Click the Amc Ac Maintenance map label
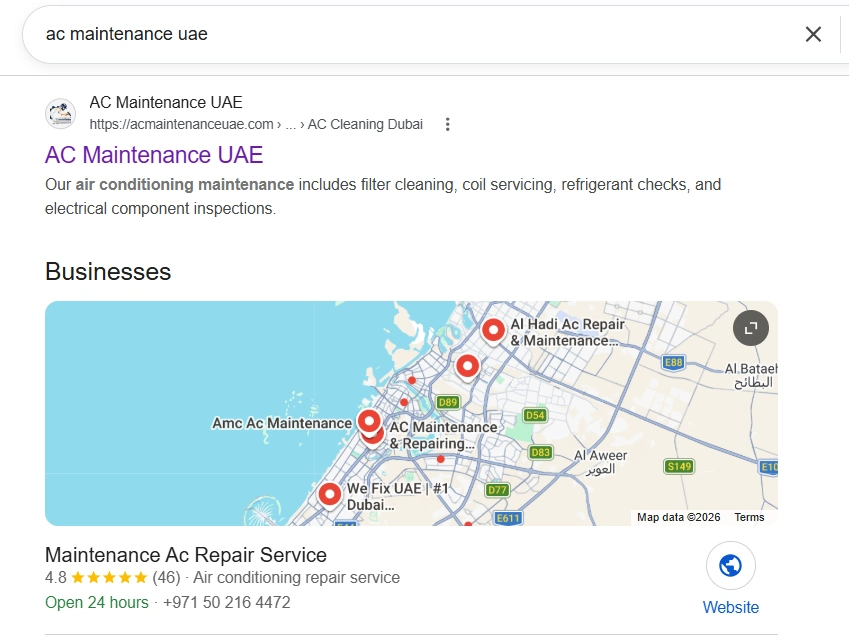This screenshot has width=849, height=636. (282, 423)
